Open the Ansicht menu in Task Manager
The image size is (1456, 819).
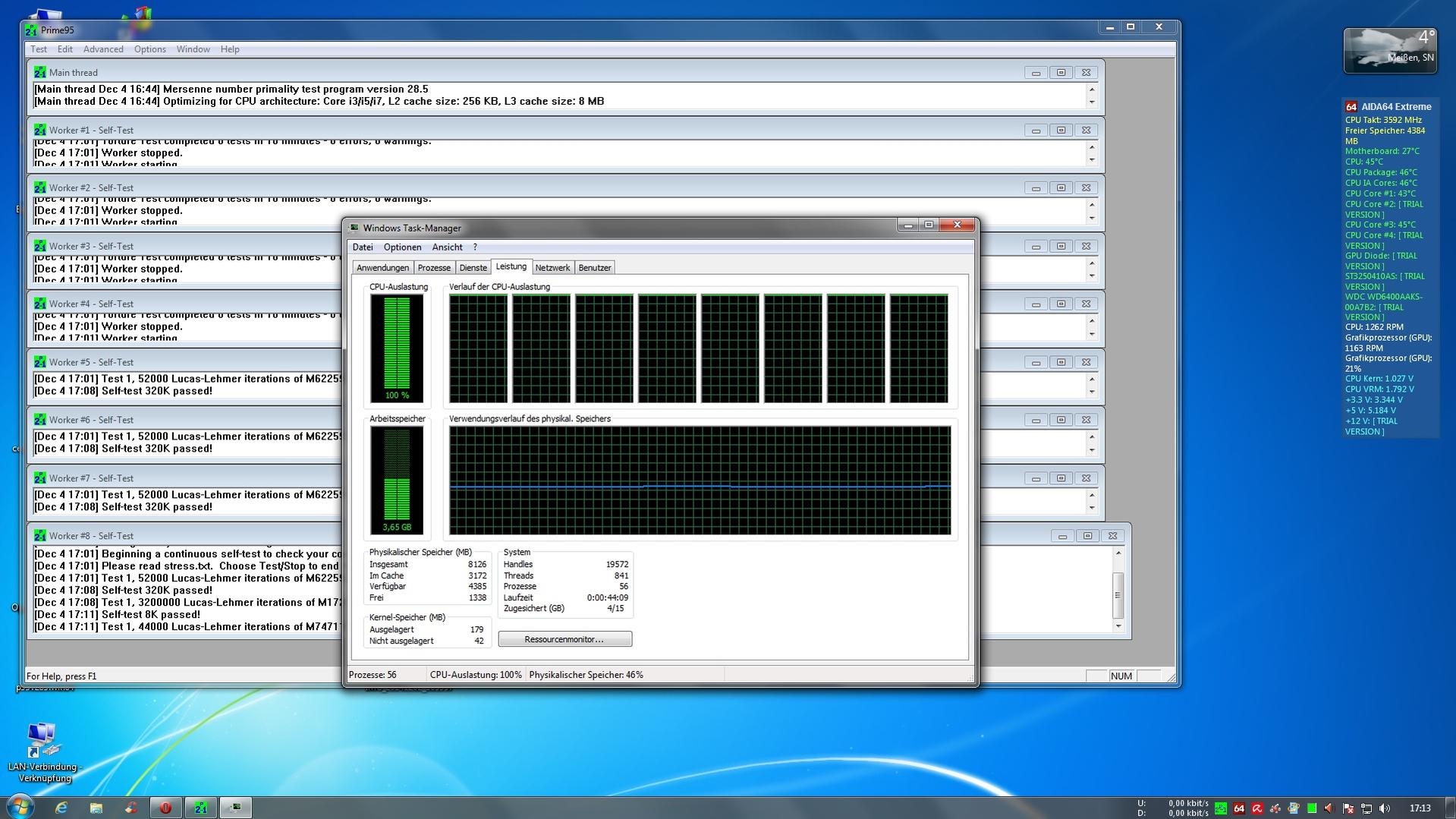pyautogui.click(x=448, y=247)
